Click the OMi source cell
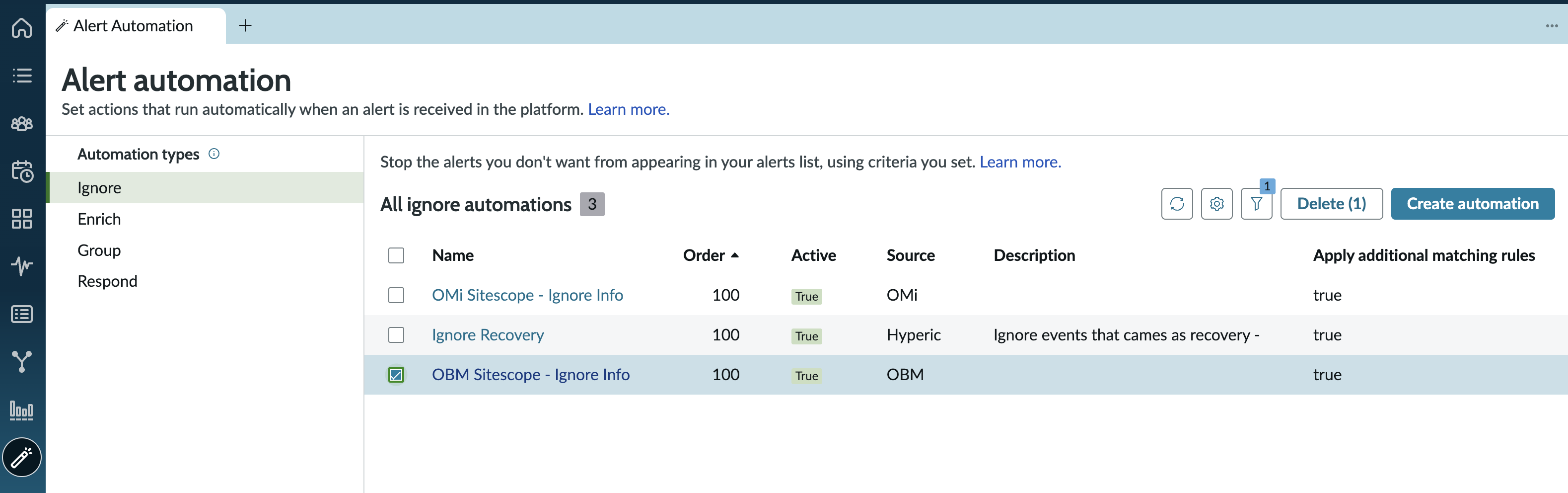The image size is (1568, 493). pyautogui.click(x=902, y=295)
